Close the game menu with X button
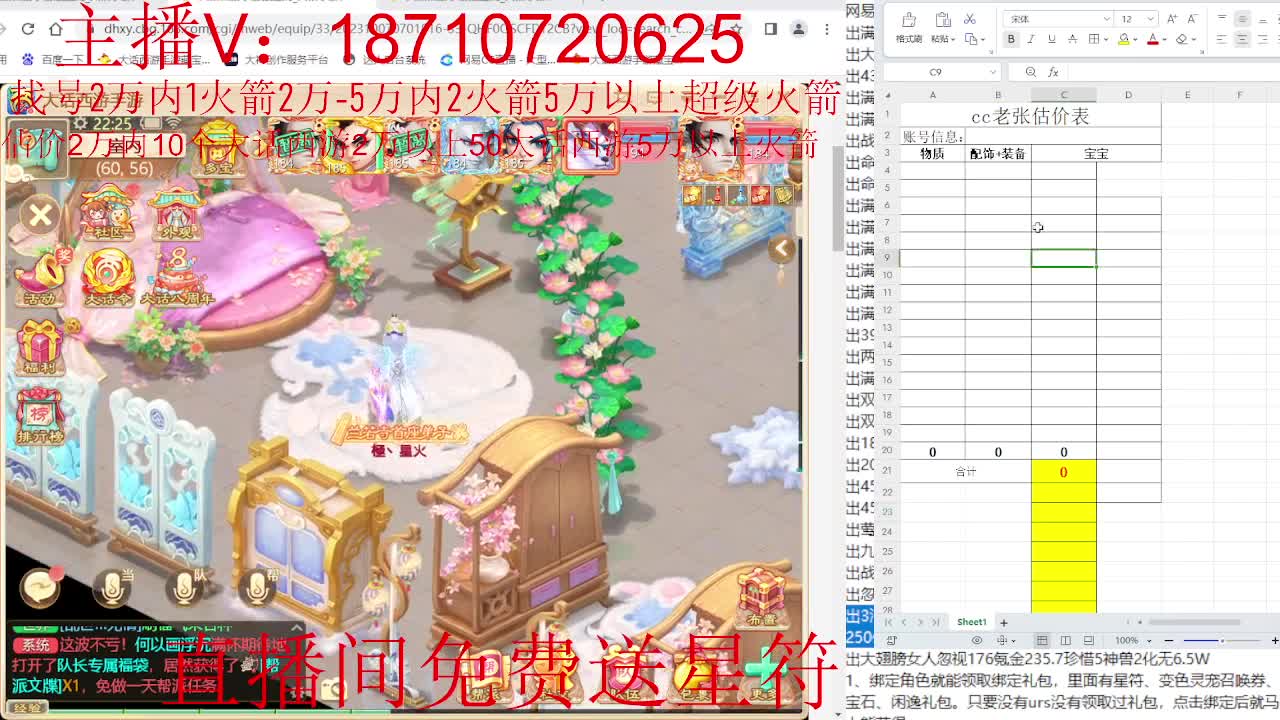Screen dimensions: 1280x720 pyautogui.click(x=41, y=215)
